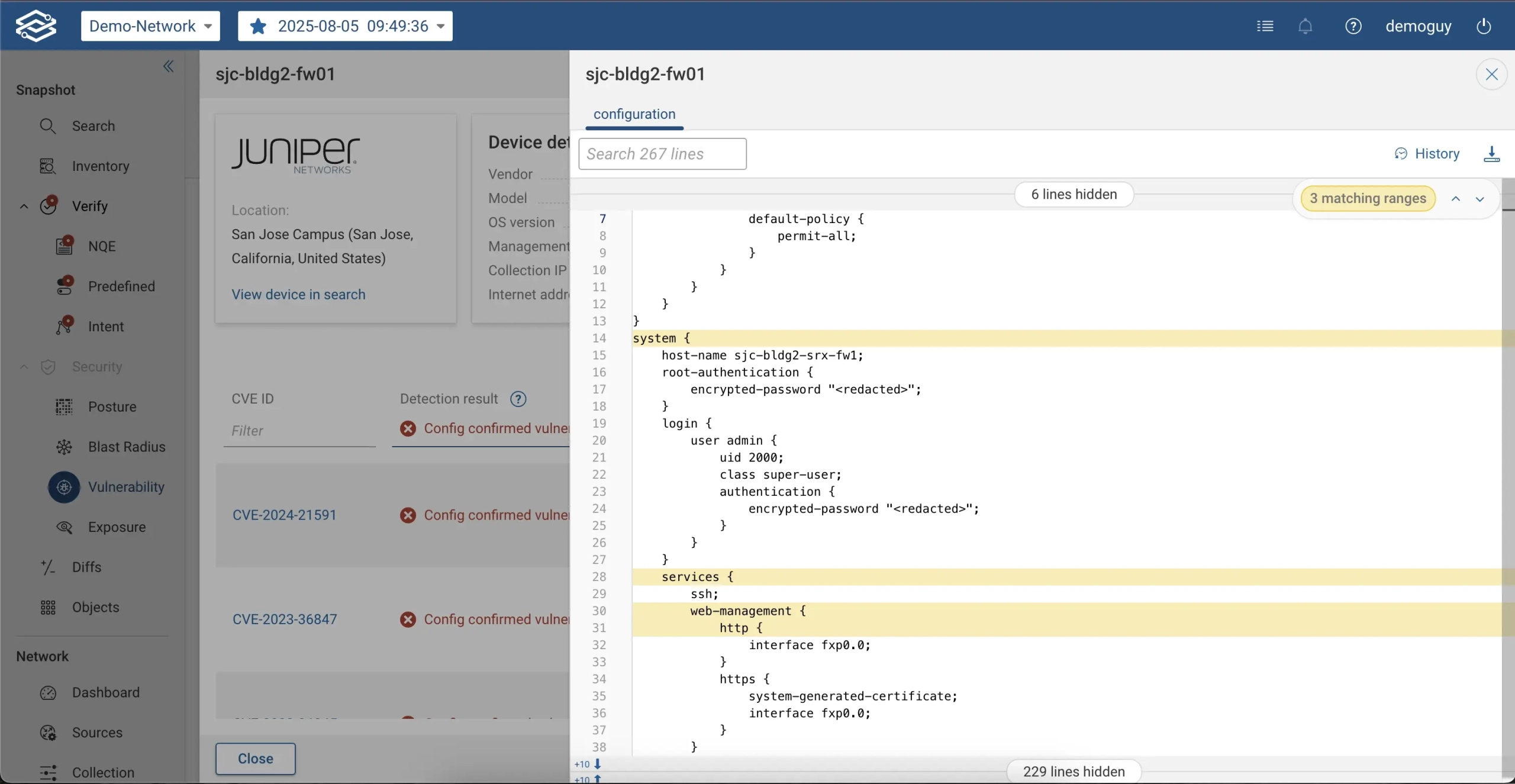Click View device in search link

point(298,295)
